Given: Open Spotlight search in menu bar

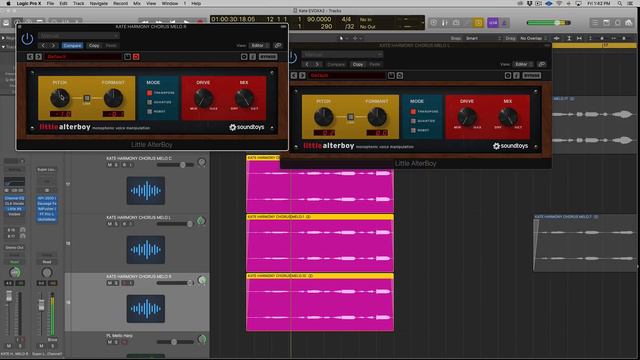Looking at the screenshot, I should [x=620, y=3].
